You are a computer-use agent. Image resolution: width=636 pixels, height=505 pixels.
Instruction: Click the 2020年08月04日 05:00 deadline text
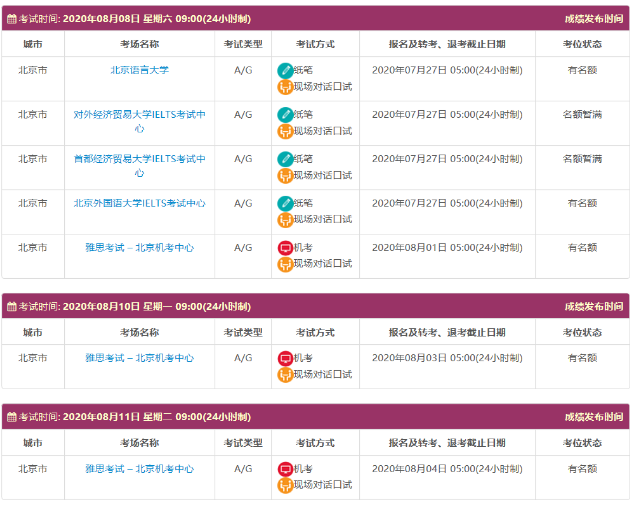[447, 468]
